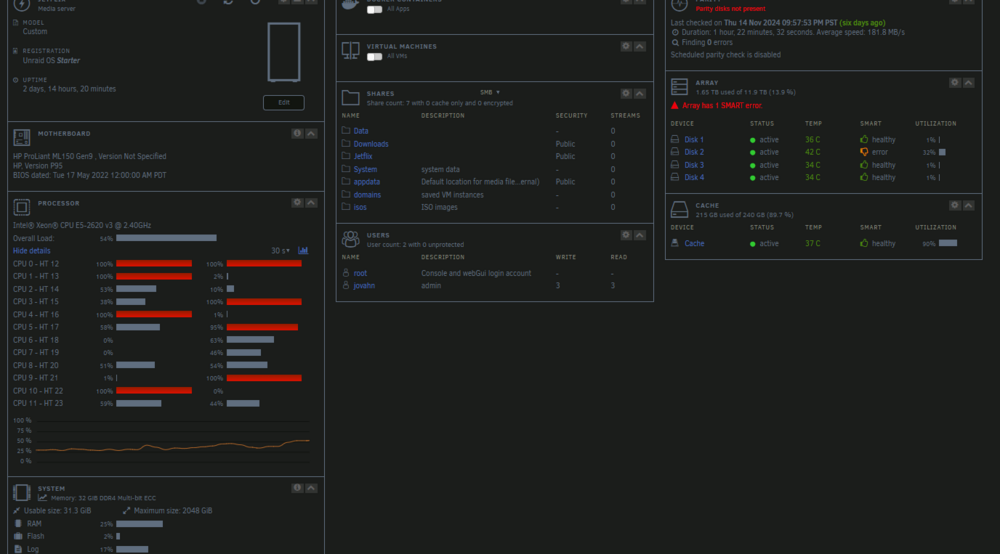Screen dimensions: 1000x554
Task: Click Disk 2 SMART error thumbs-down icon
Action: pyautogui.click(x=864, y=152)
